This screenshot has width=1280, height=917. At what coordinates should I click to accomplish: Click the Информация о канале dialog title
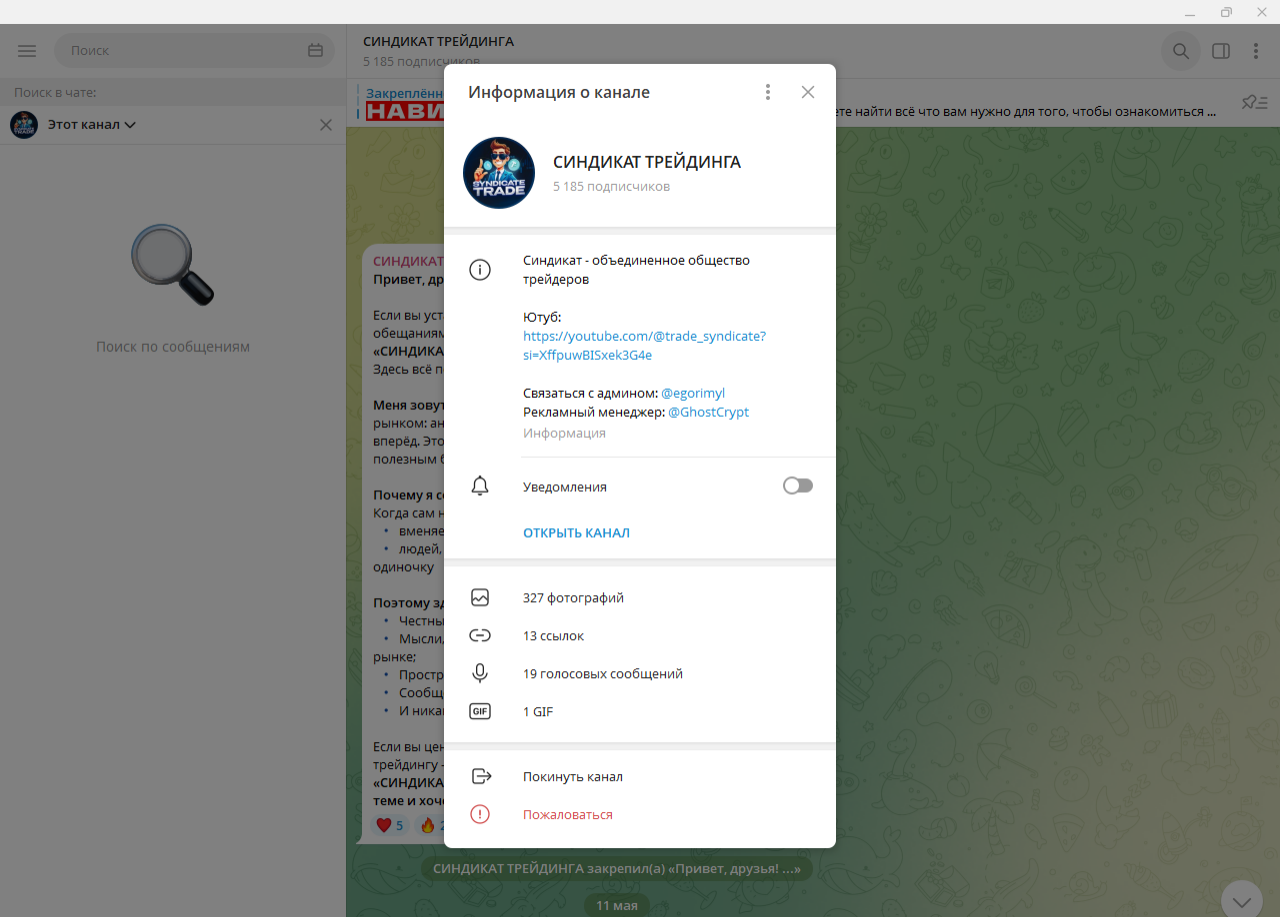click(x=559, y=92)
